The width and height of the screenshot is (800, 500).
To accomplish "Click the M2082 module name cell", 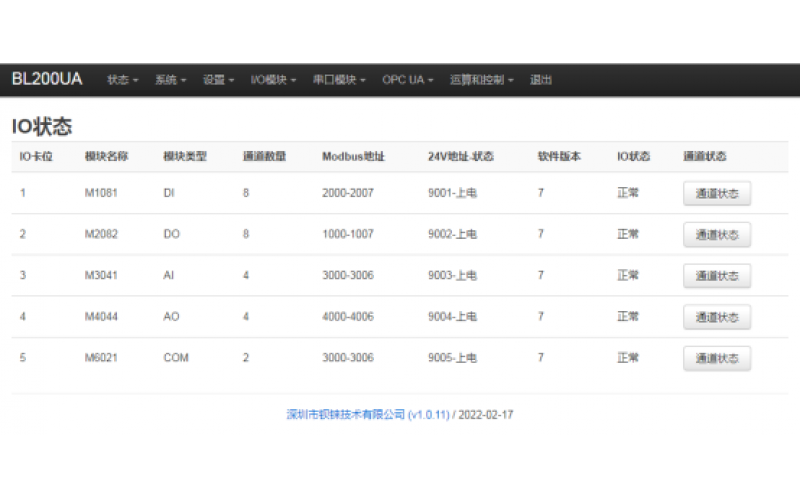I will (x=101, y=234).
